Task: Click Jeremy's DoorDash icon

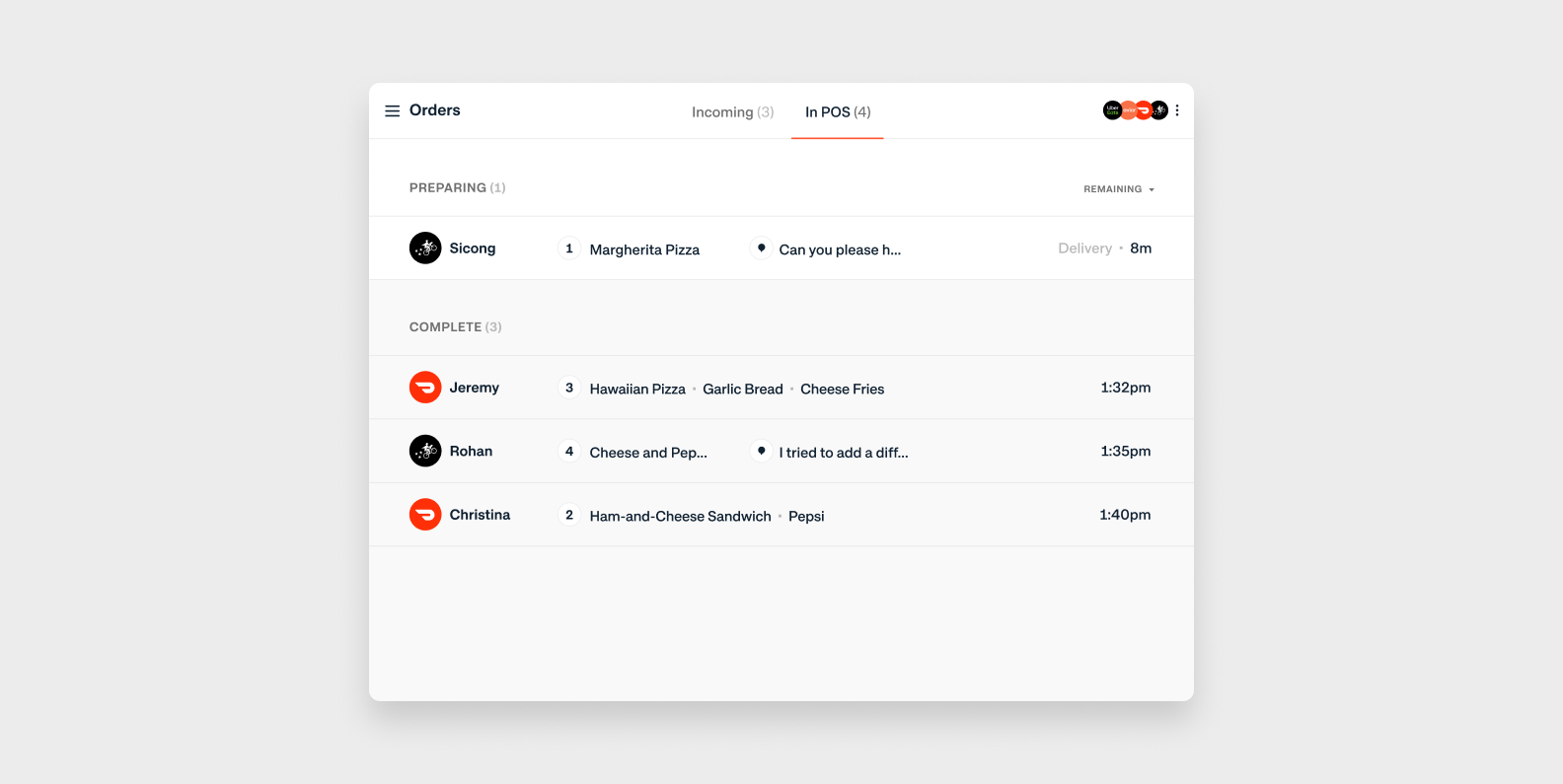Action: coord(425,388)
